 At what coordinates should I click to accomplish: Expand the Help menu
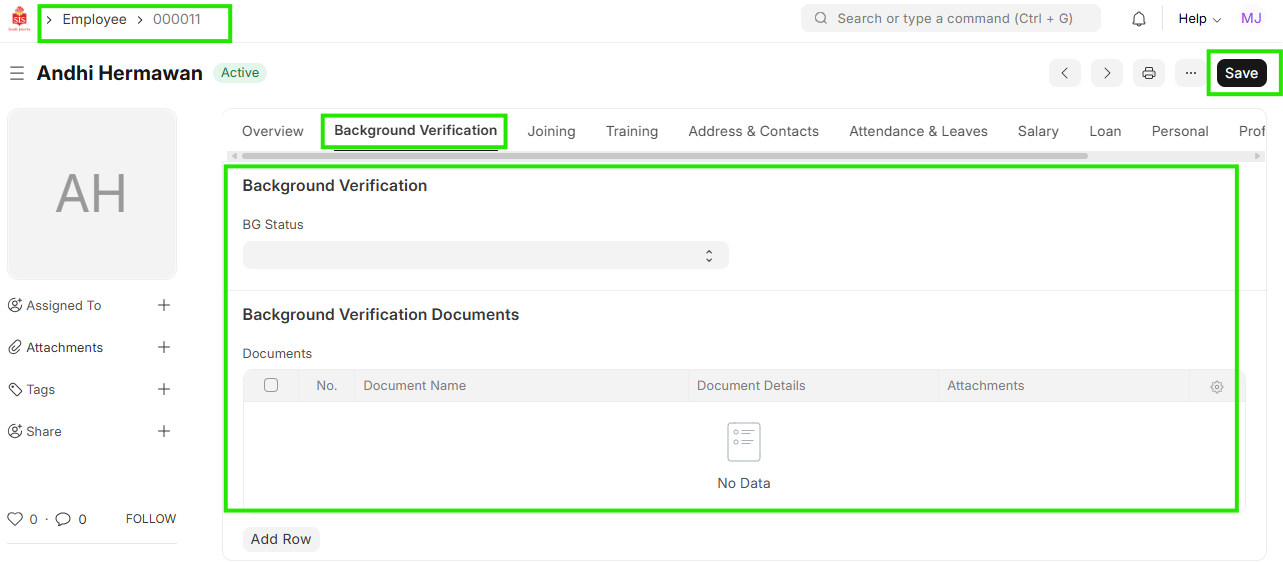[1199, 19]
